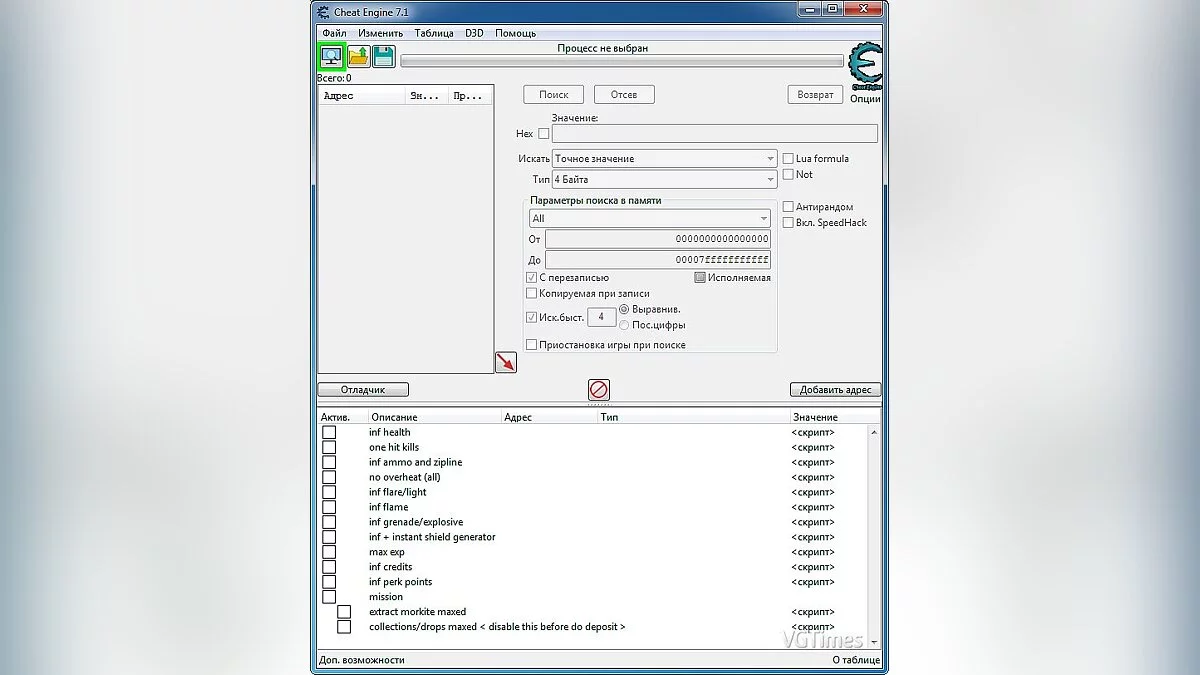Open the Изменить menu
The image size is (1200, 675).
(381, 33)
